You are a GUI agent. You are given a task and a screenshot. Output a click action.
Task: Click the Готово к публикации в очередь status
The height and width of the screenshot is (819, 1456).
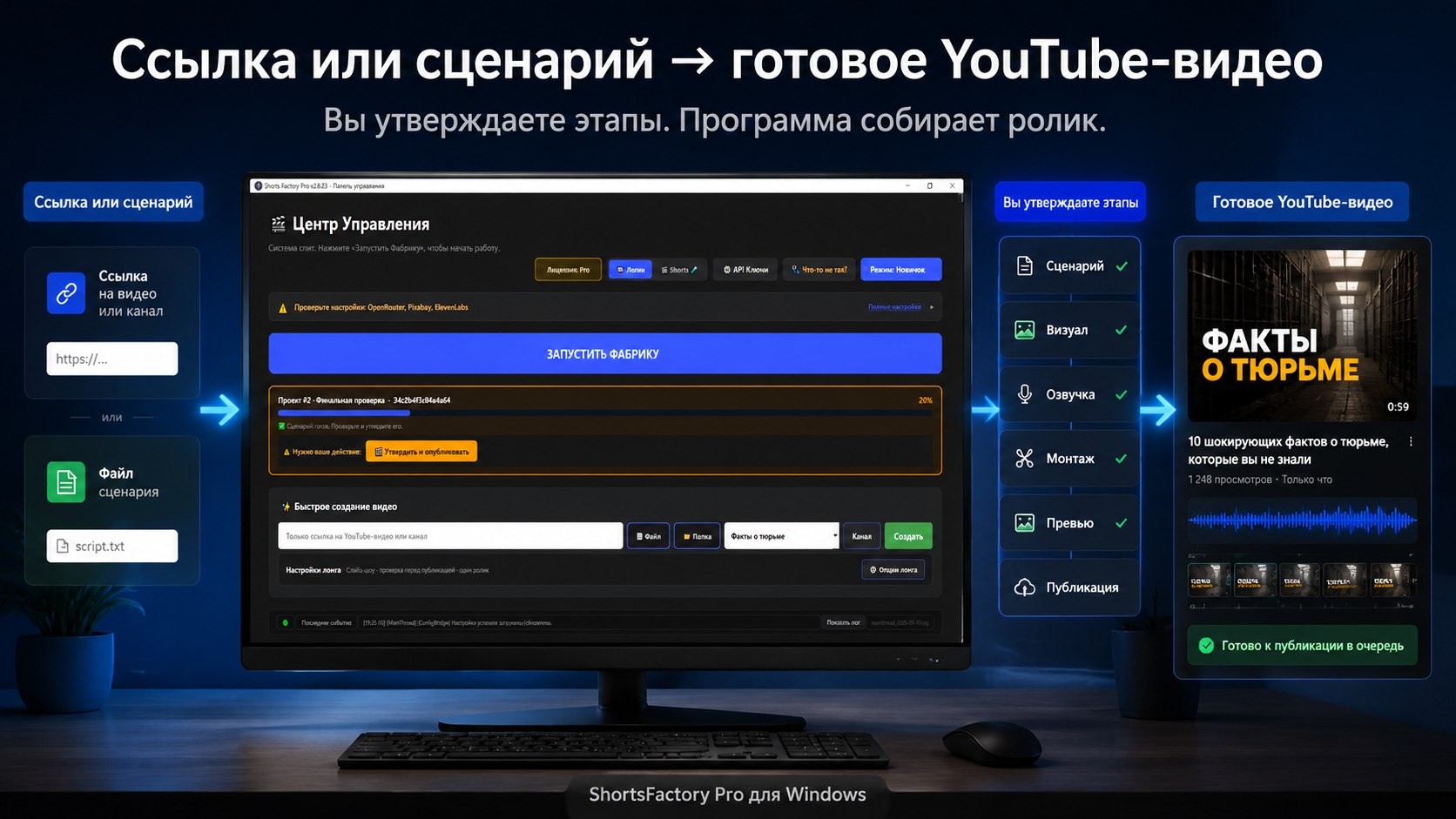(x=1302, y=645)
